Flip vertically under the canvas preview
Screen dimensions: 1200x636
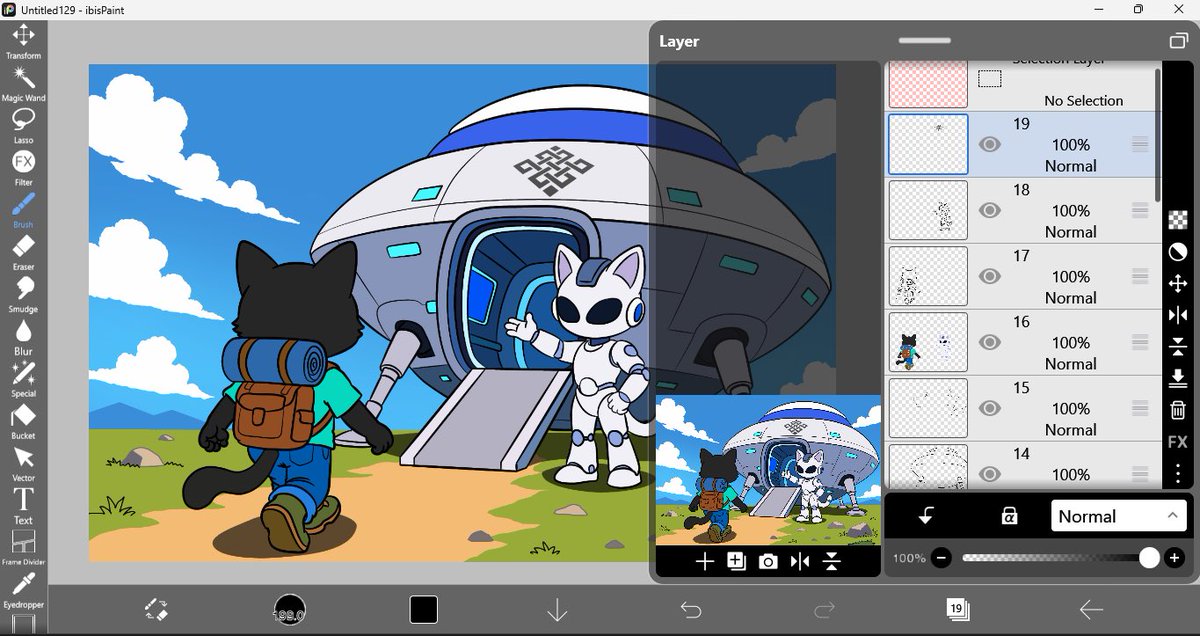tap(832, 562)
